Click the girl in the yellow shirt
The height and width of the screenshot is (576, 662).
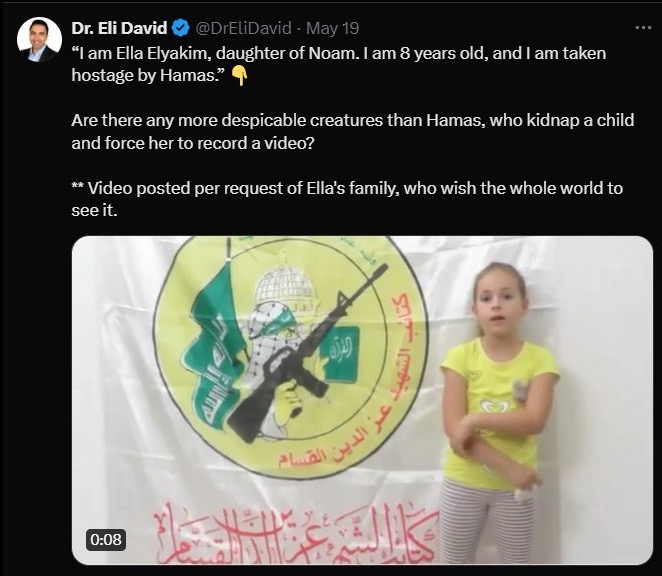[497, 412]
